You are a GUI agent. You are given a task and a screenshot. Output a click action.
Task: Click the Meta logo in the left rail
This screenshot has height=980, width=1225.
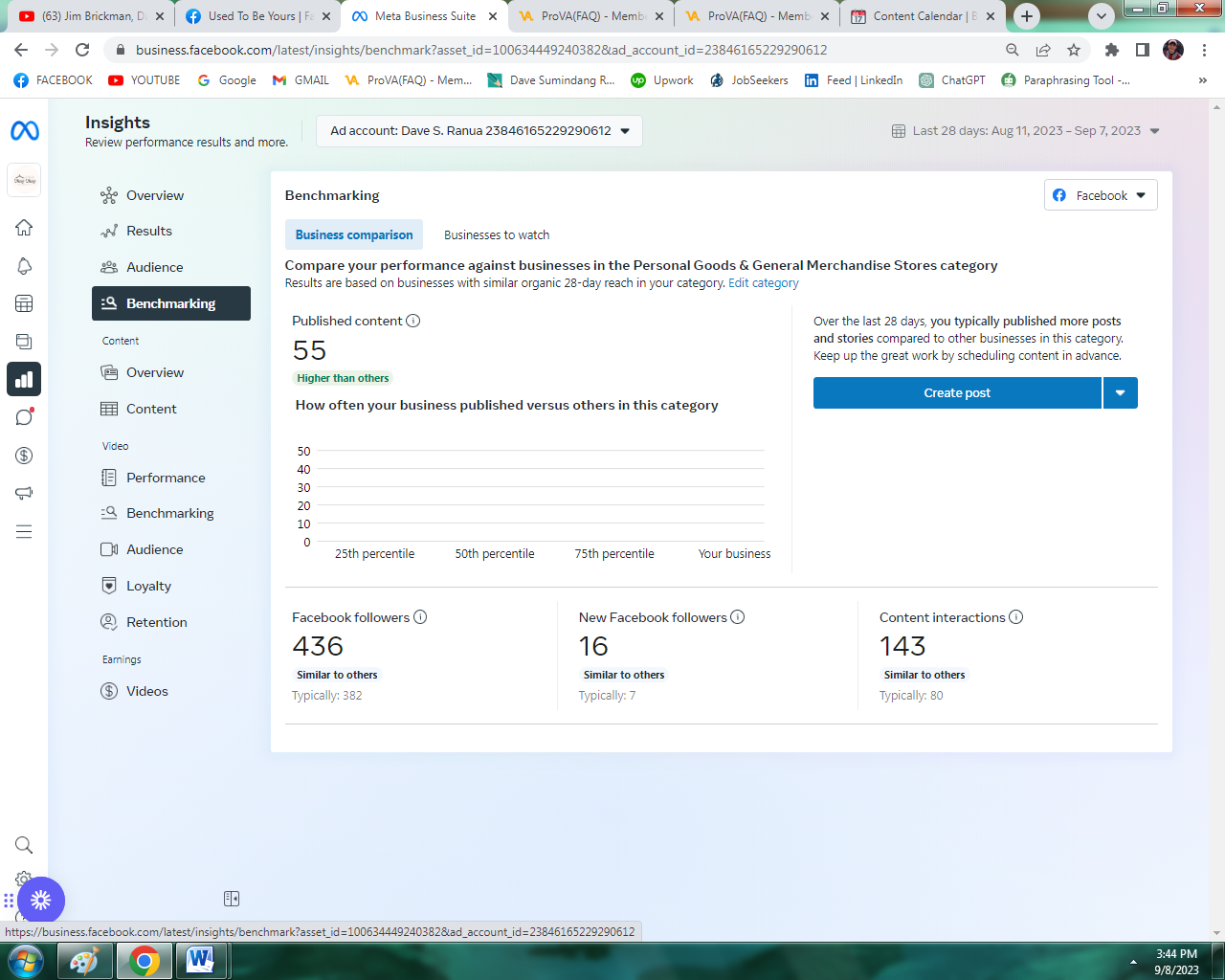(x=24, y=130)
